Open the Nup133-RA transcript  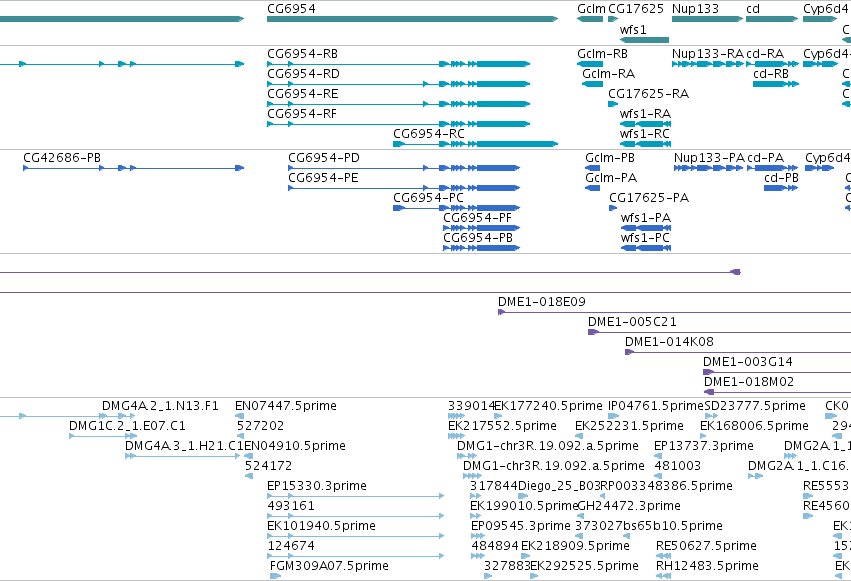coord(708,64)
